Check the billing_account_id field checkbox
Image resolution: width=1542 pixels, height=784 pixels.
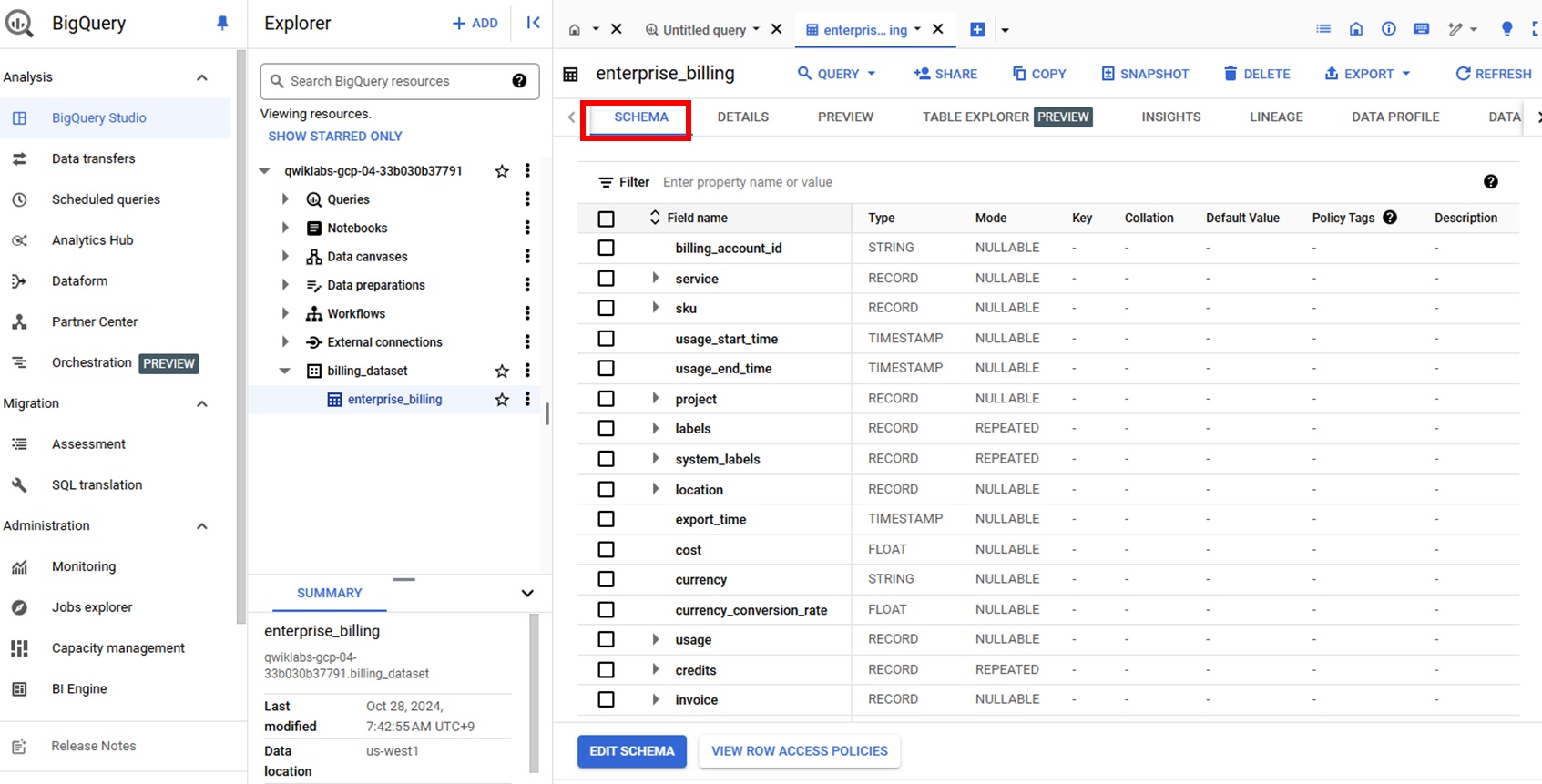tap(606, 248)
